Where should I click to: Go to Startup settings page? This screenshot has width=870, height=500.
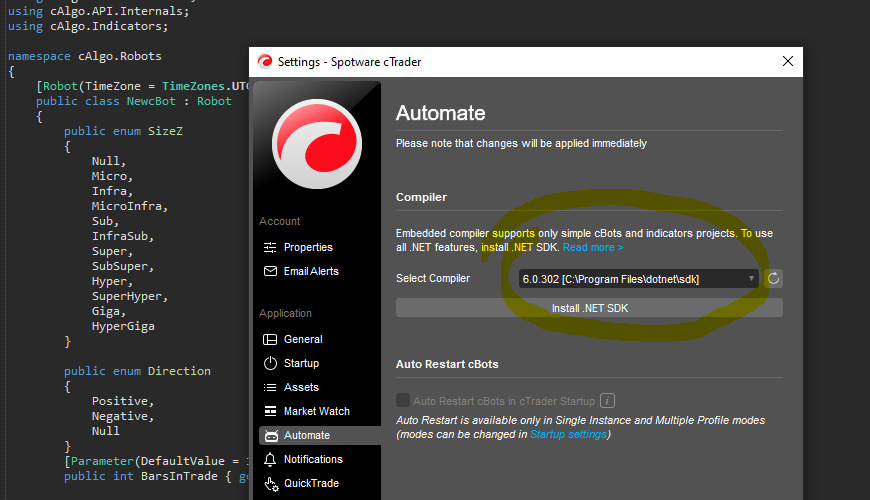301,363
